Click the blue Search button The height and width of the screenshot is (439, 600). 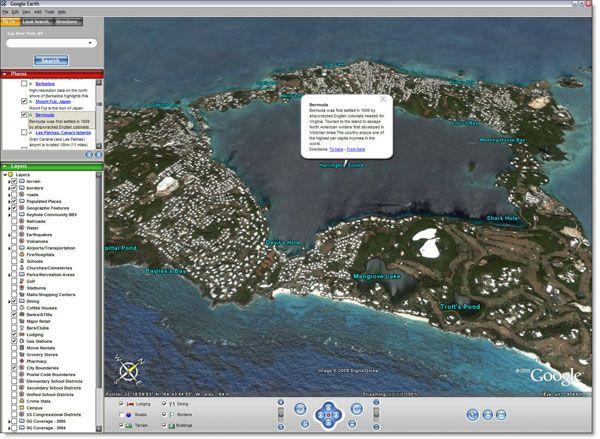click(51, 60)
